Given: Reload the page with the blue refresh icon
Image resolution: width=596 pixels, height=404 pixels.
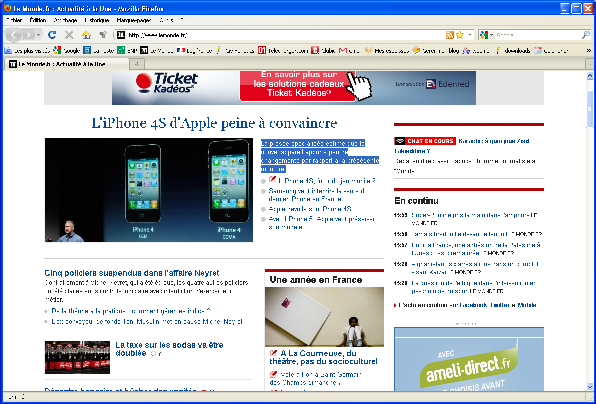Looking at the screenshot, I should tap(52, 35).
